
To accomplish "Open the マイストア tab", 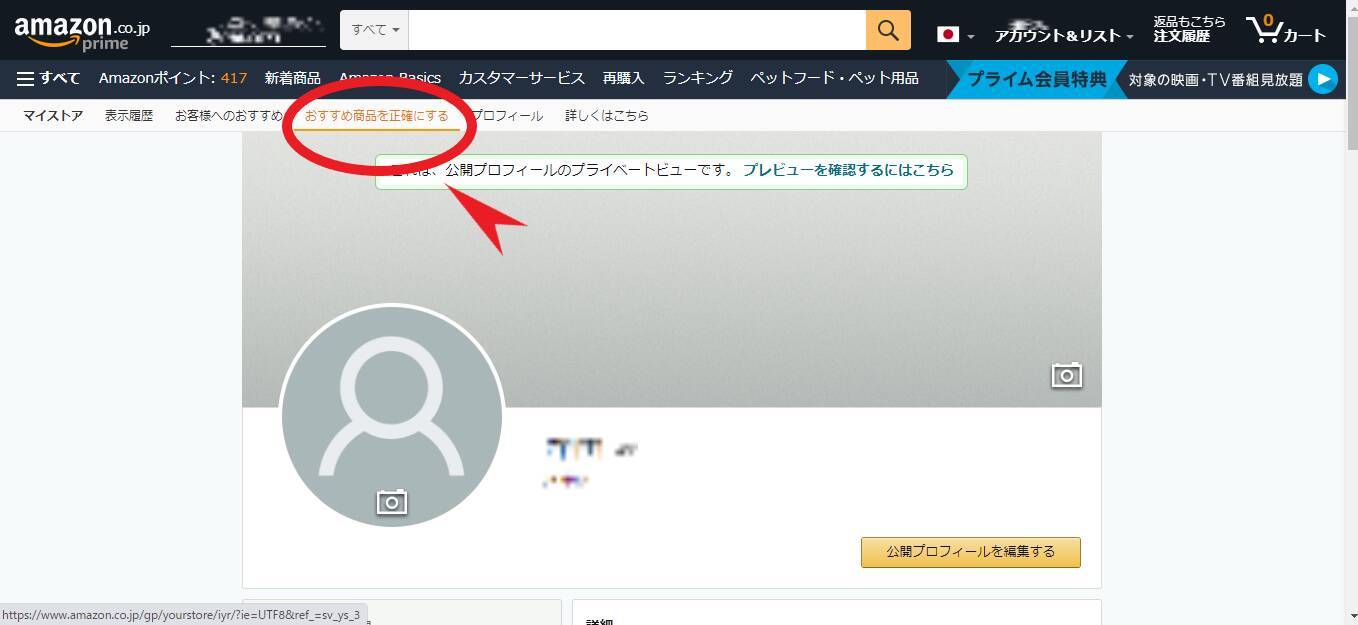I will pos(53,116).
